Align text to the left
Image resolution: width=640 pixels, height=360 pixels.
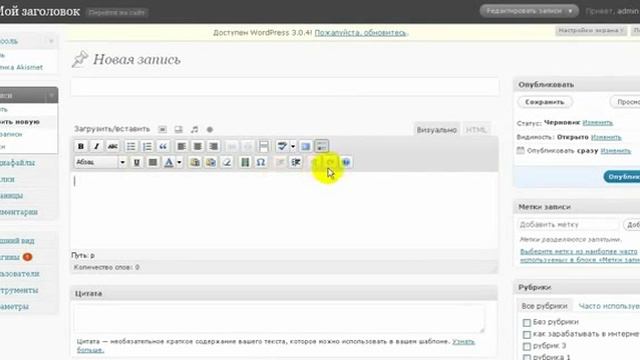[181, 146]
